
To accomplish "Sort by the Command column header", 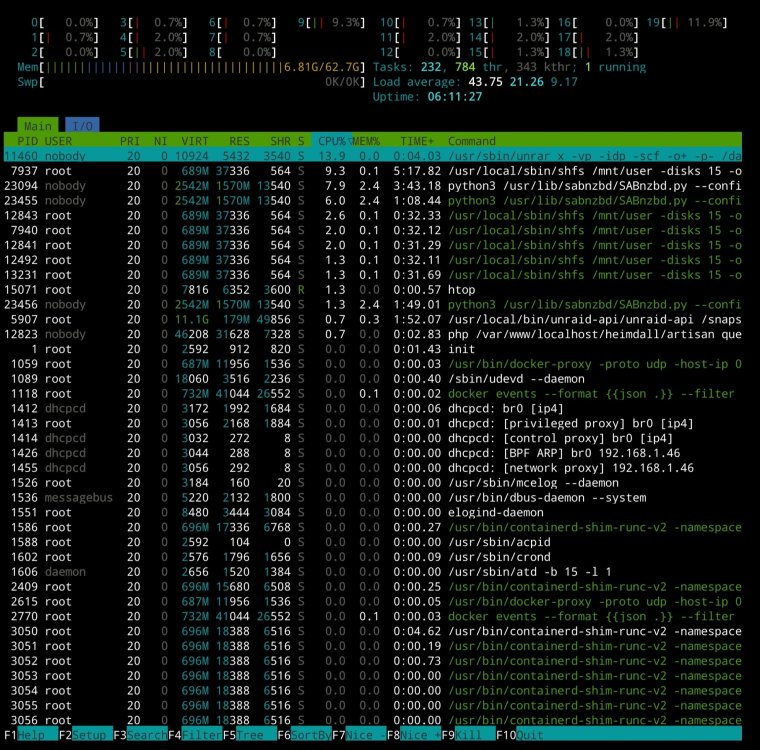I will coord(472,141).
